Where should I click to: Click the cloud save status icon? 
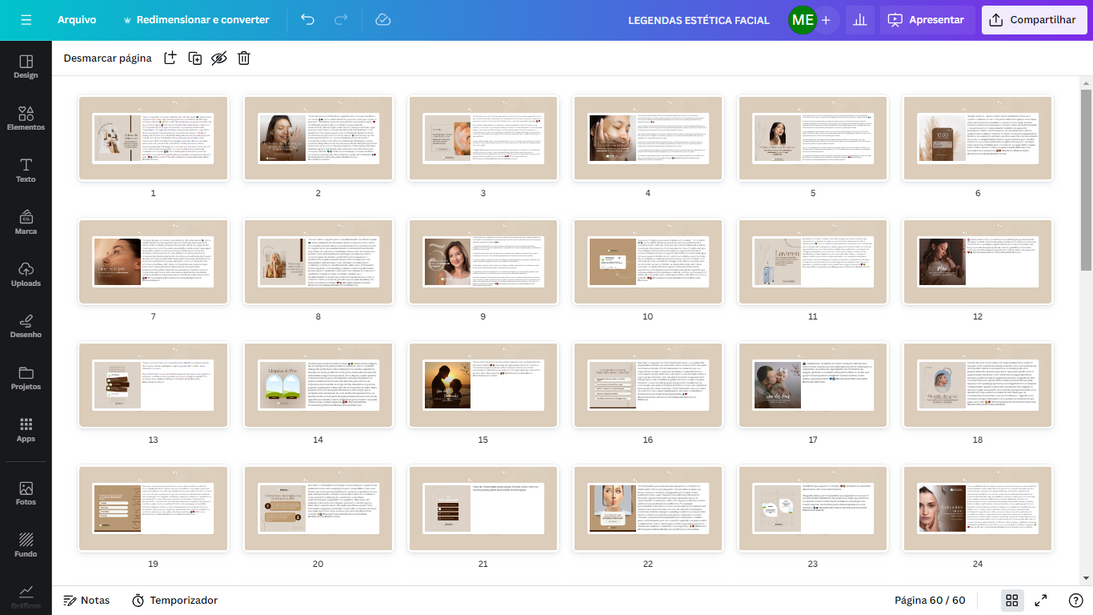383,20
